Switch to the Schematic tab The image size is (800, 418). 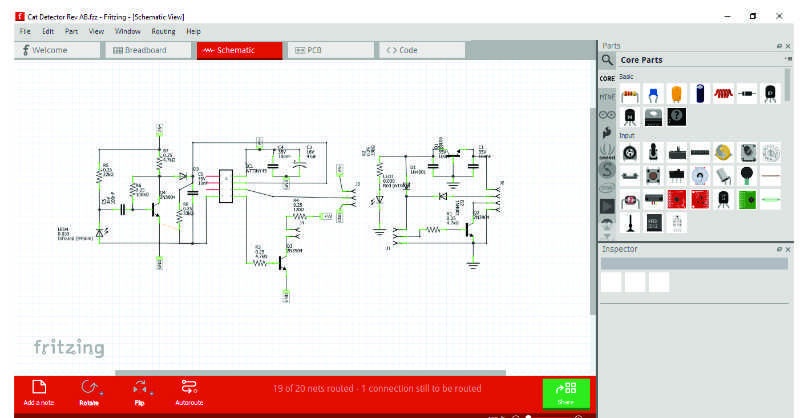pyautogui.click(x=239, y=50)
